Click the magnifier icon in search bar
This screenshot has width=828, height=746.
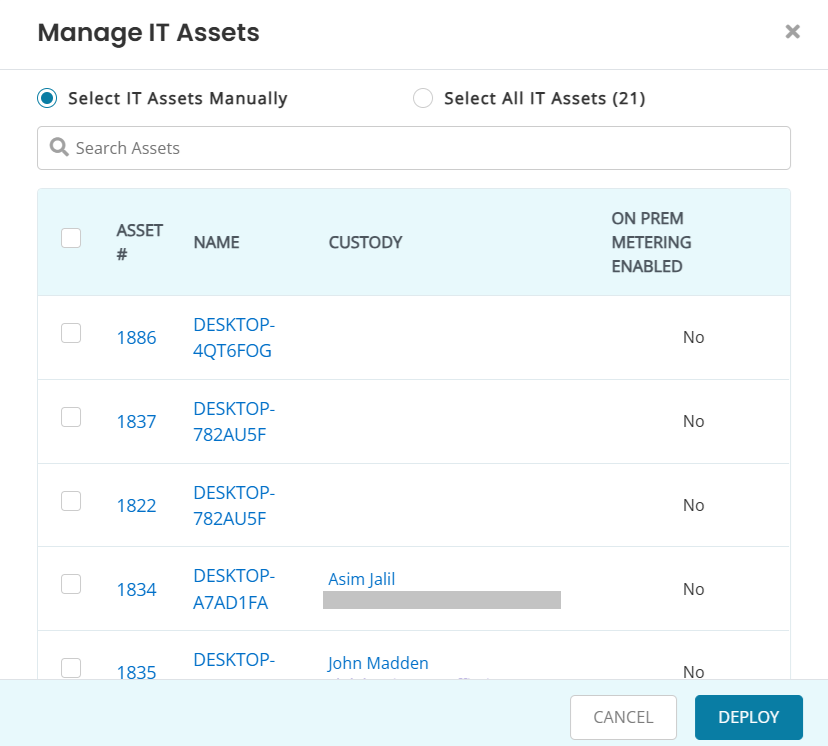[59, 148]
